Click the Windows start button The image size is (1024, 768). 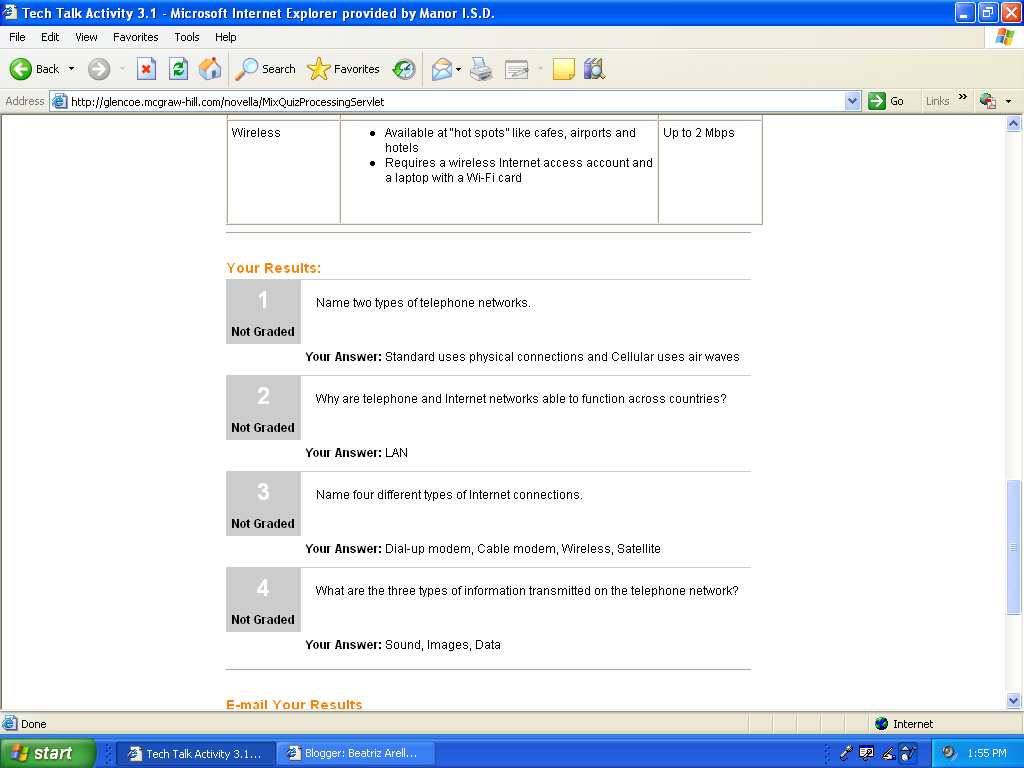[48, 754]
